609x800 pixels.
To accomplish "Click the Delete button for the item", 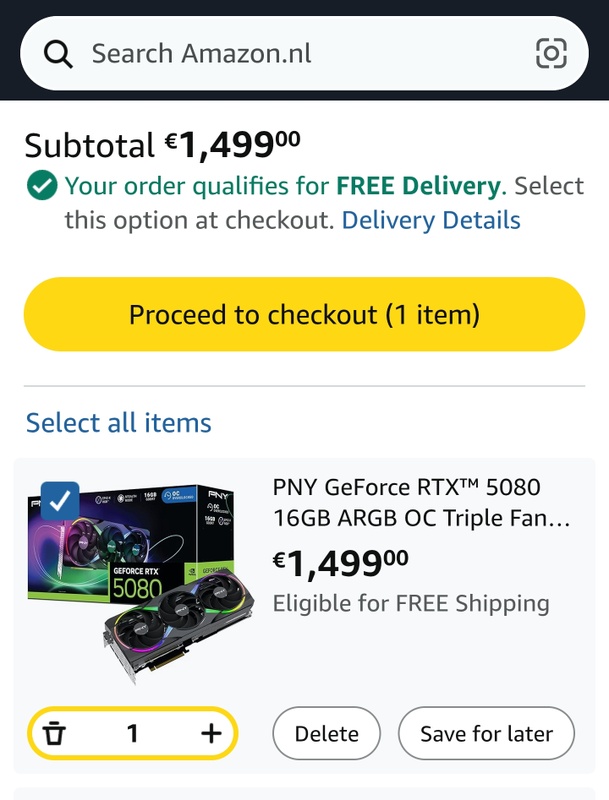I will pos(326,734).
